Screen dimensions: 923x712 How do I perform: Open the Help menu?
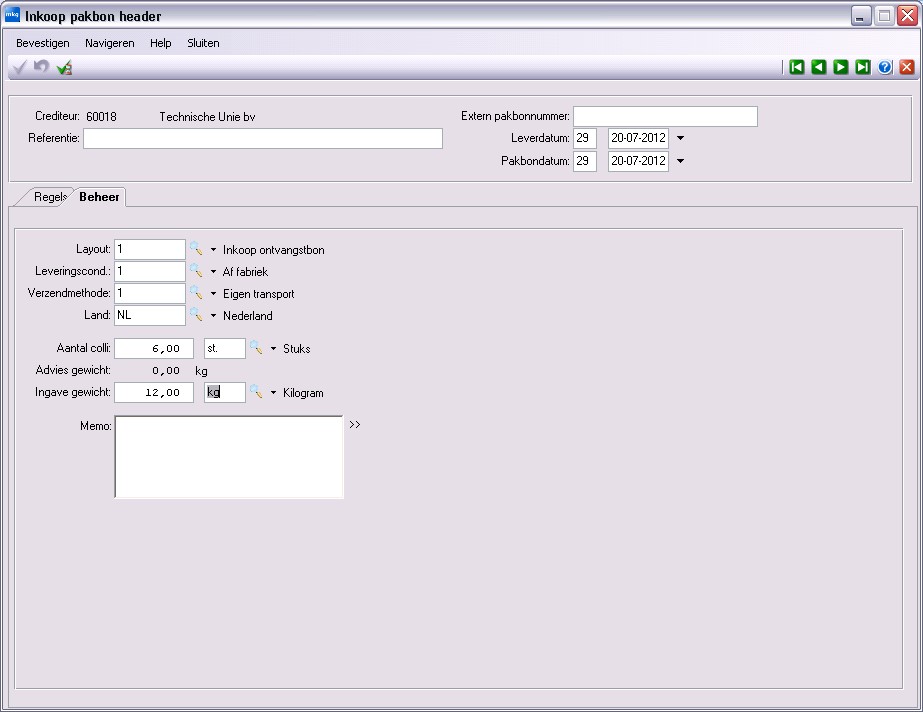coord(161,43)
